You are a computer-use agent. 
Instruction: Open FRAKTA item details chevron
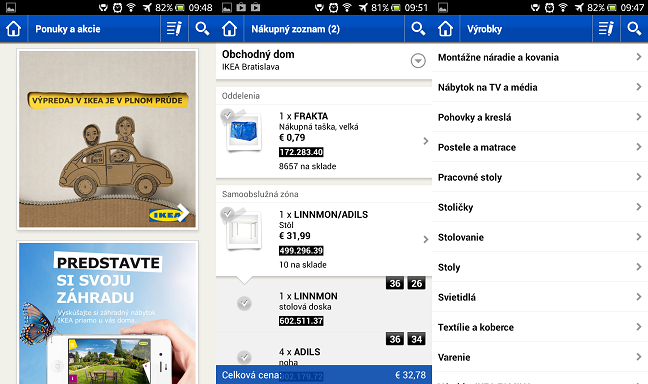click(x=426, y=141)
